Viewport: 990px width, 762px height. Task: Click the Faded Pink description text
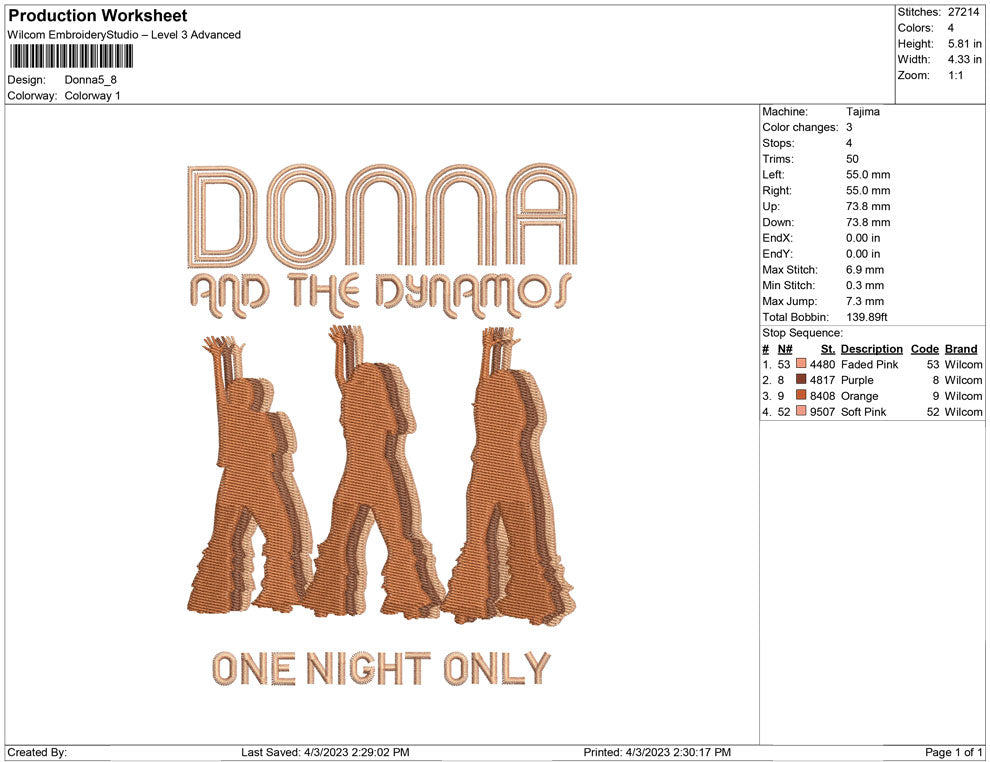pyautogui.click(x=869, y=364)
